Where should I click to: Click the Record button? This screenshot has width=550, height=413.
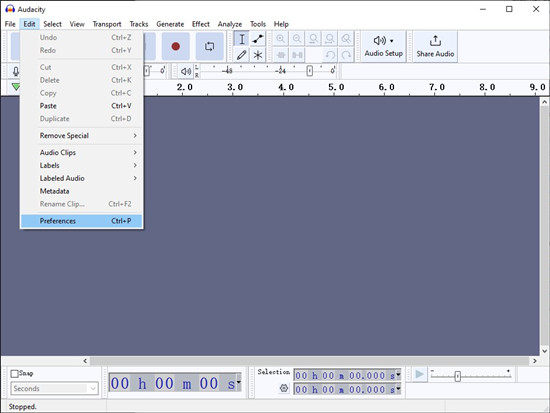(176, 46)
